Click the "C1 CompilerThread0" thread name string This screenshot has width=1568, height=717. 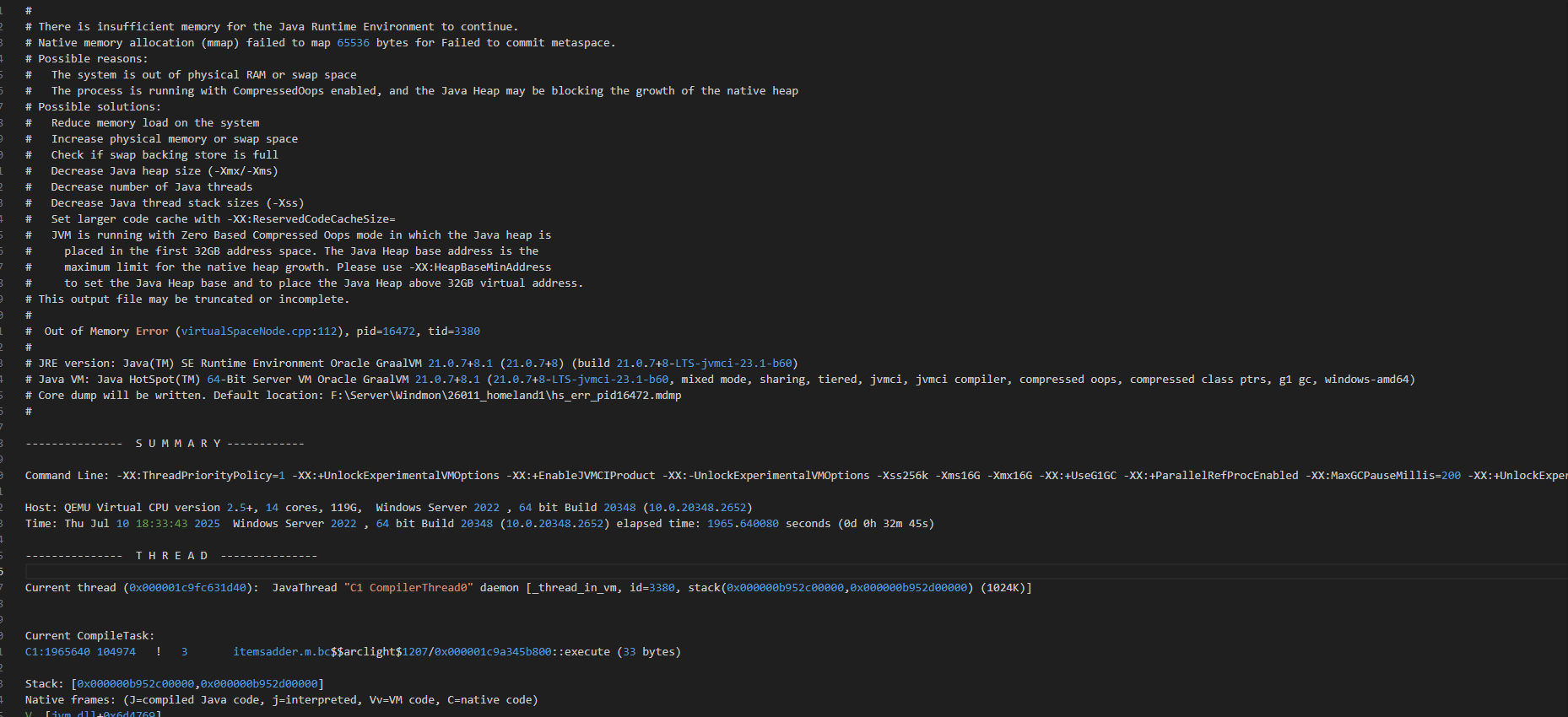coord(408,588)
